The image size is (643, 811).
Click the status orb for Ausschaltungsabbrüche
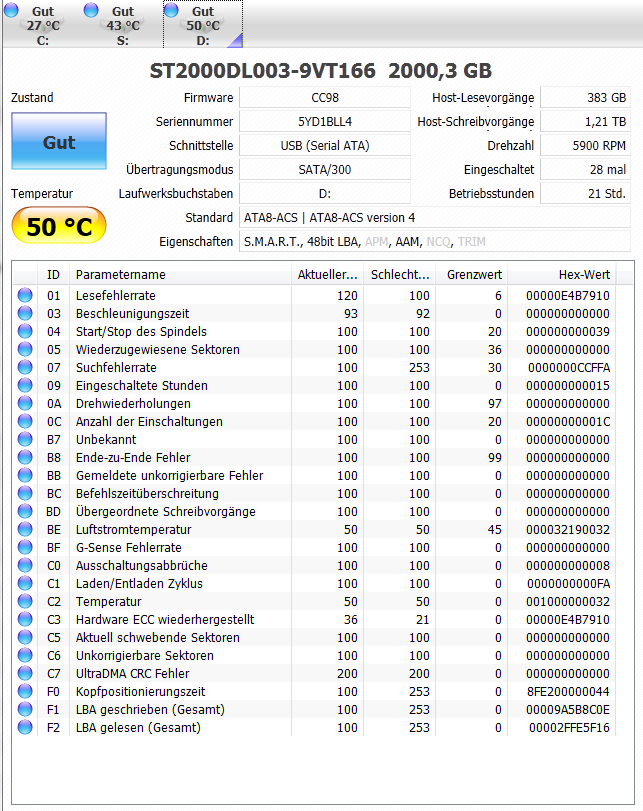click(25, 565)
